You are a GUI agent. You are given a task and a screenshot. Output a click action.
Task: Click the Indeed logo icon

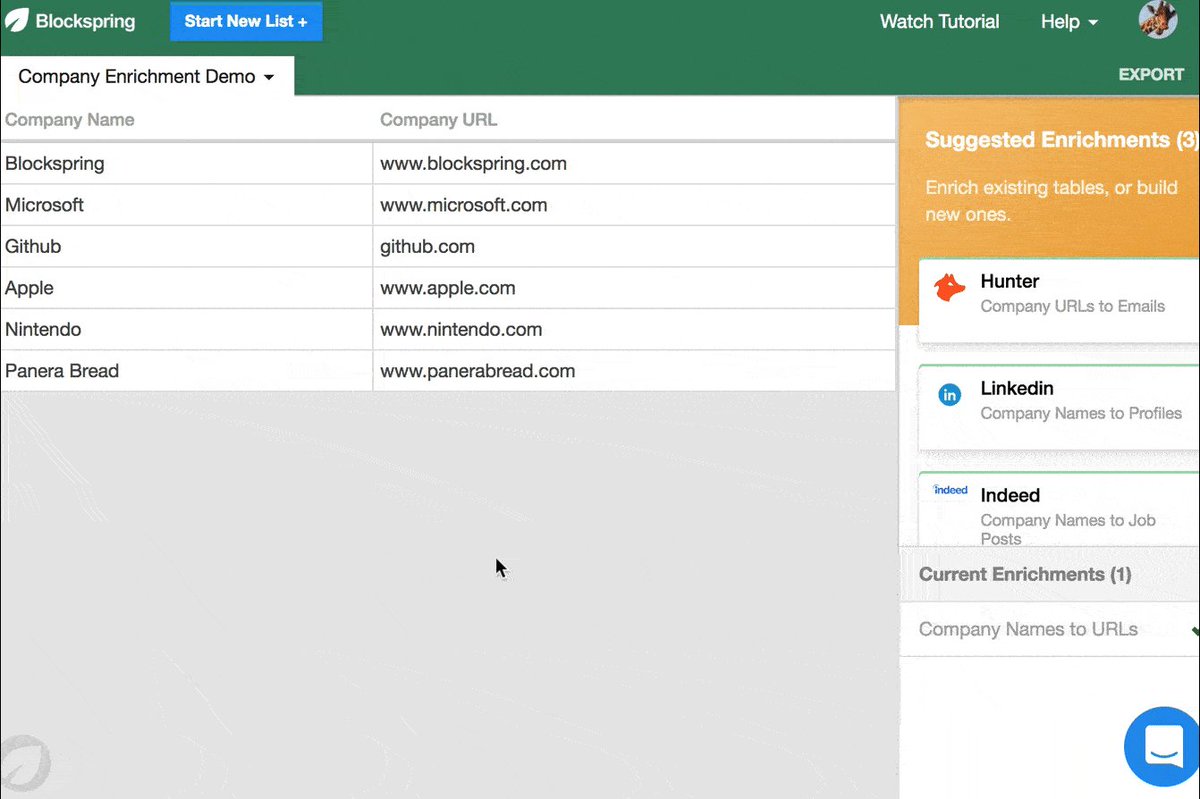point(950,490)
